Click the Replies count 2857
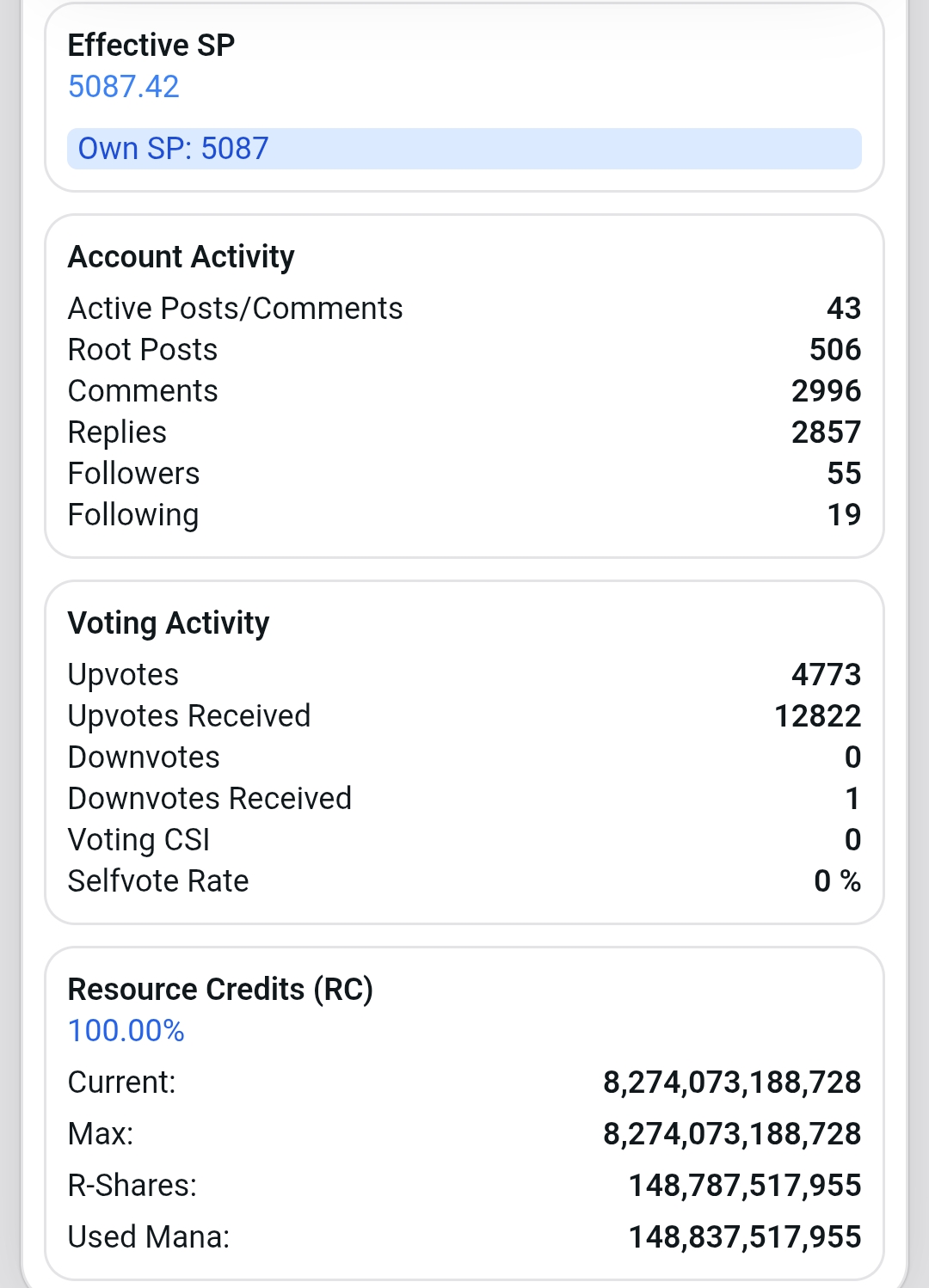Image resolution: width=929 pixels, height=1288 pixels. click(827, 432)
